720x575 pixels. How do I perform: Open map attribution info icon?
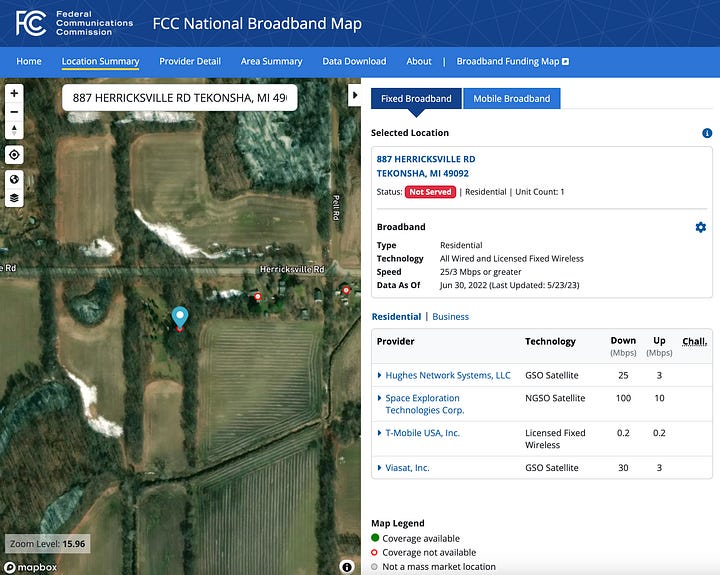click(x=347, y=567)
